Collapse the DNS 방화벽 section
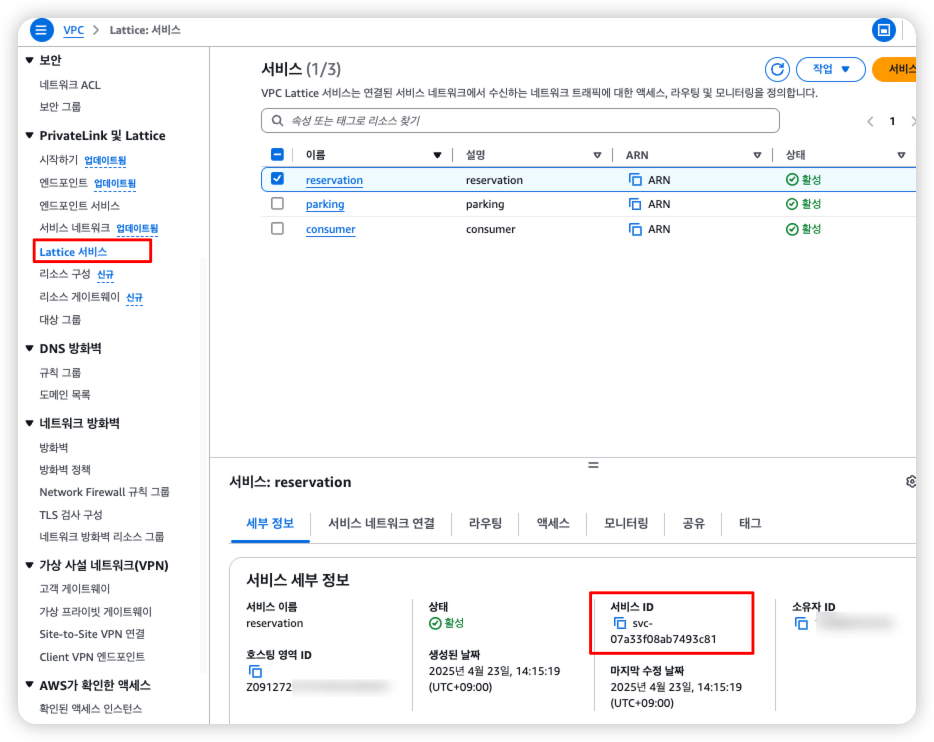Image resolution: width=934 pixels, height=742 pixels. pos(29,348)
